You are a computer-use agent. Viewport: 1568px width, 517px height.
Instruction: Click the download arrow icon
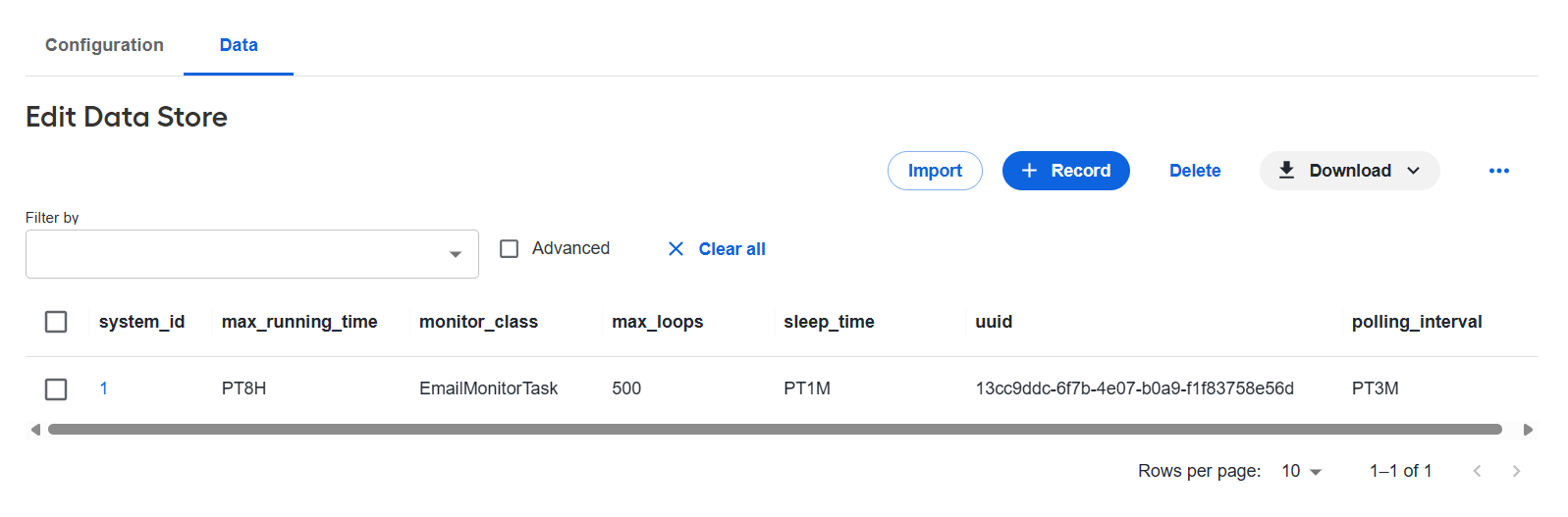[x=1286, y=170]
